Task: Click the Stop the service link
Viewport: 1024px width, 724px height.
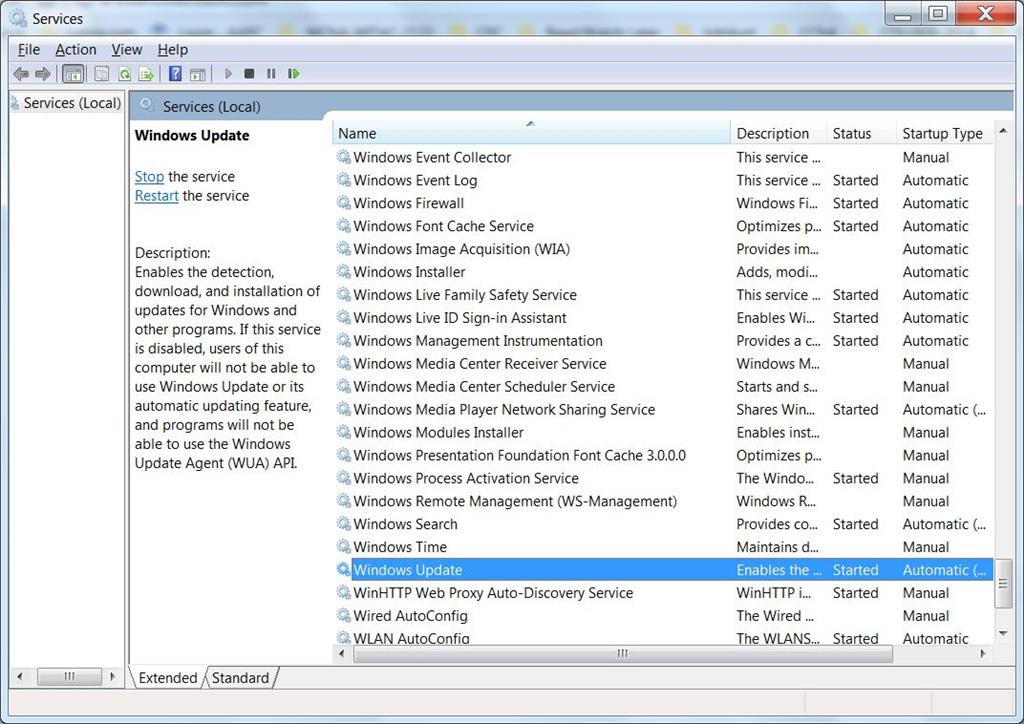Action: [150, 176]
